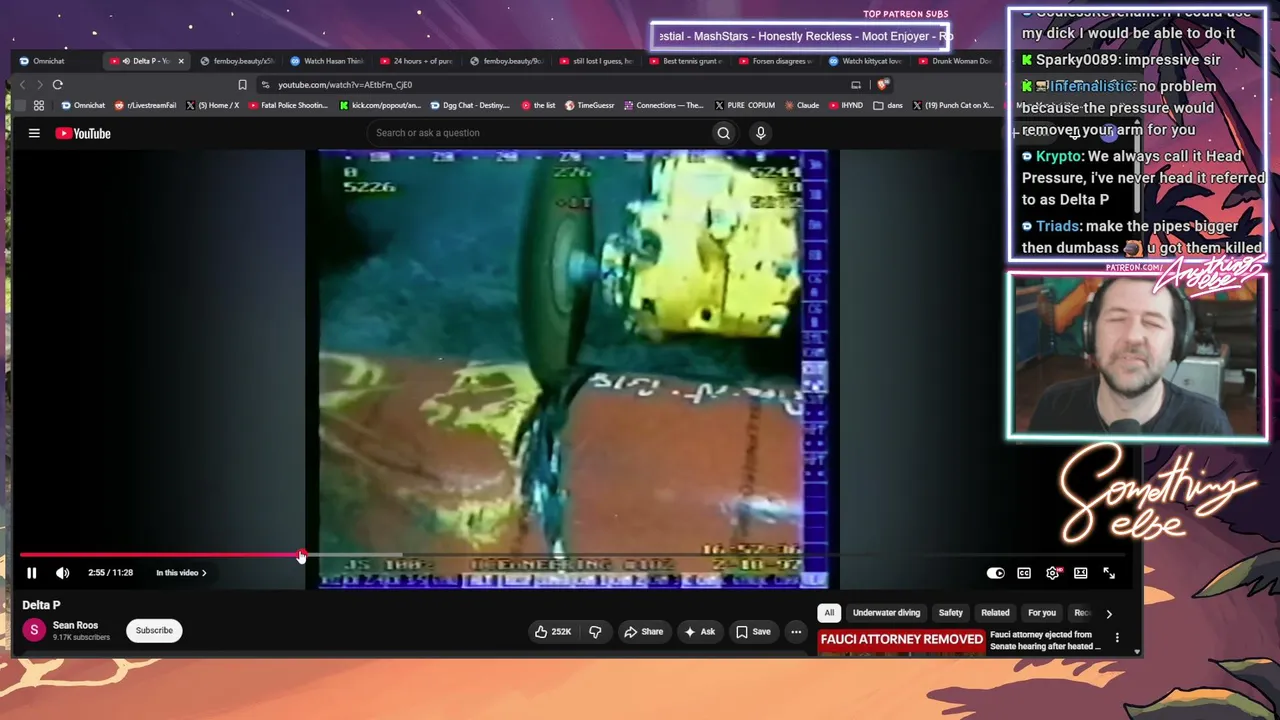Show more filter chips with arrow
Image resolution: width=1280 pixels, height=720 pixels.
1108,613
